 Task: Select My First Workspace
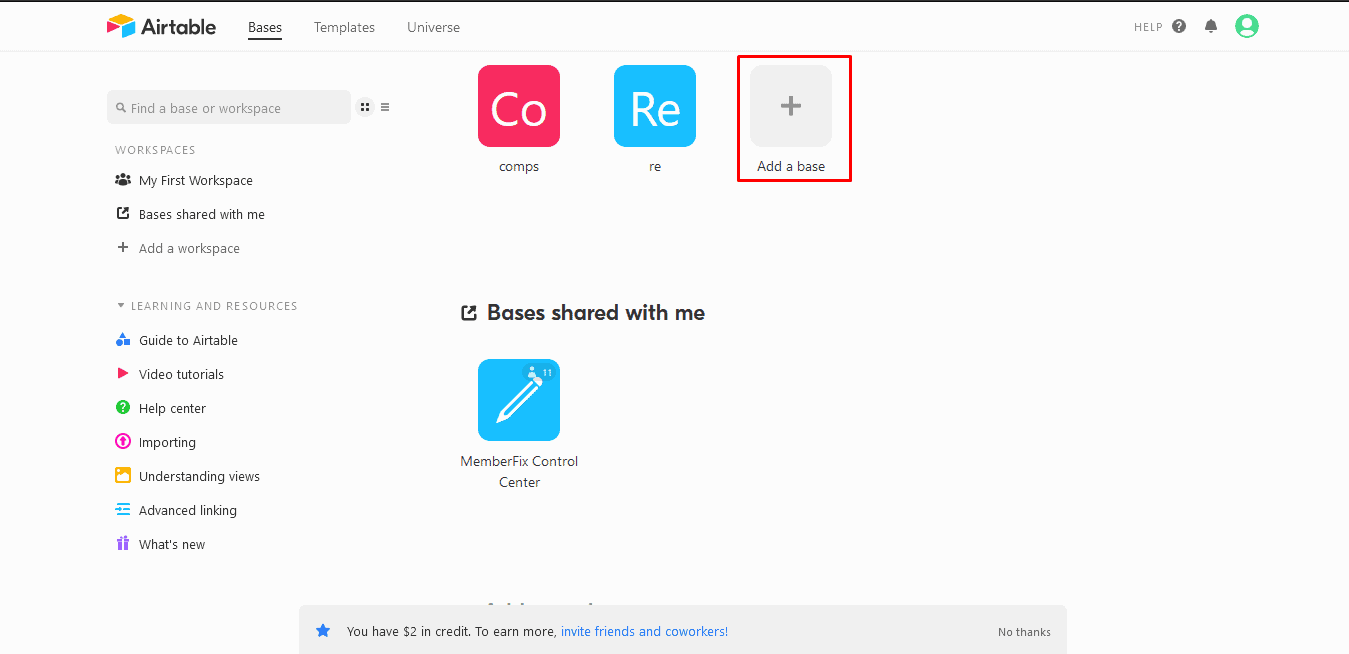tap(195, 181)
